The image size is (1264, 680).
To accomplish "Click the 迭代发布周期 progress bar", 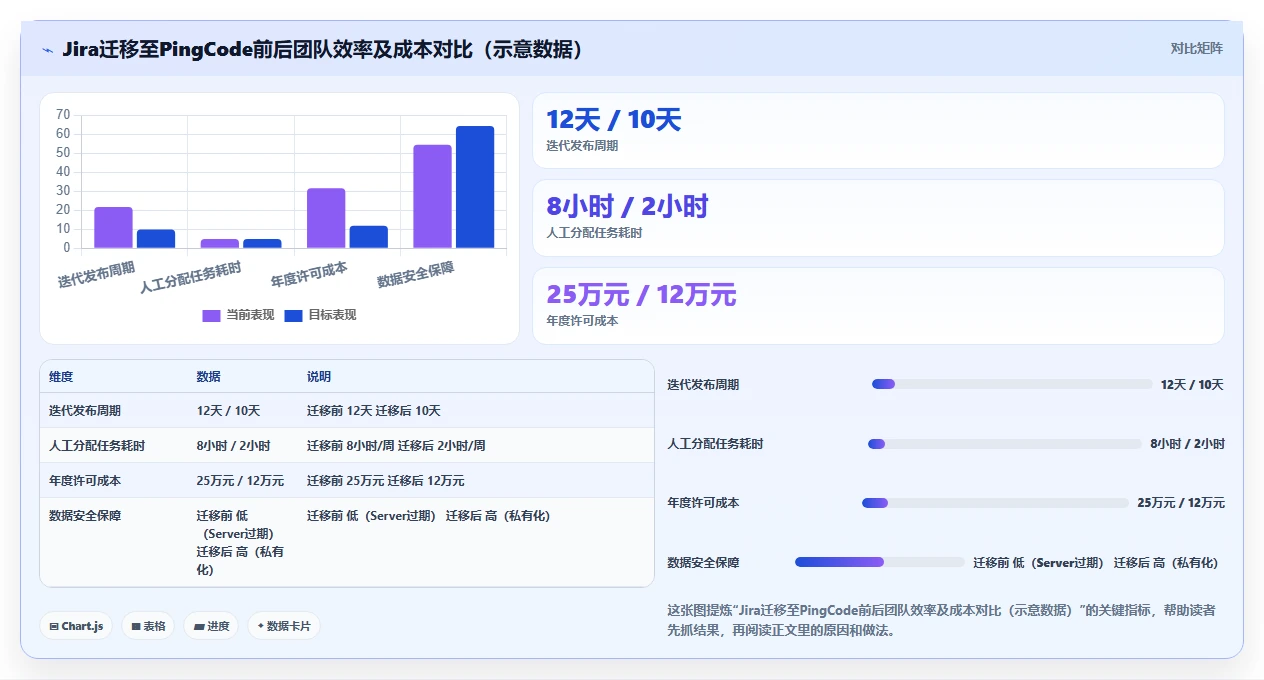I will point(1012,384).
